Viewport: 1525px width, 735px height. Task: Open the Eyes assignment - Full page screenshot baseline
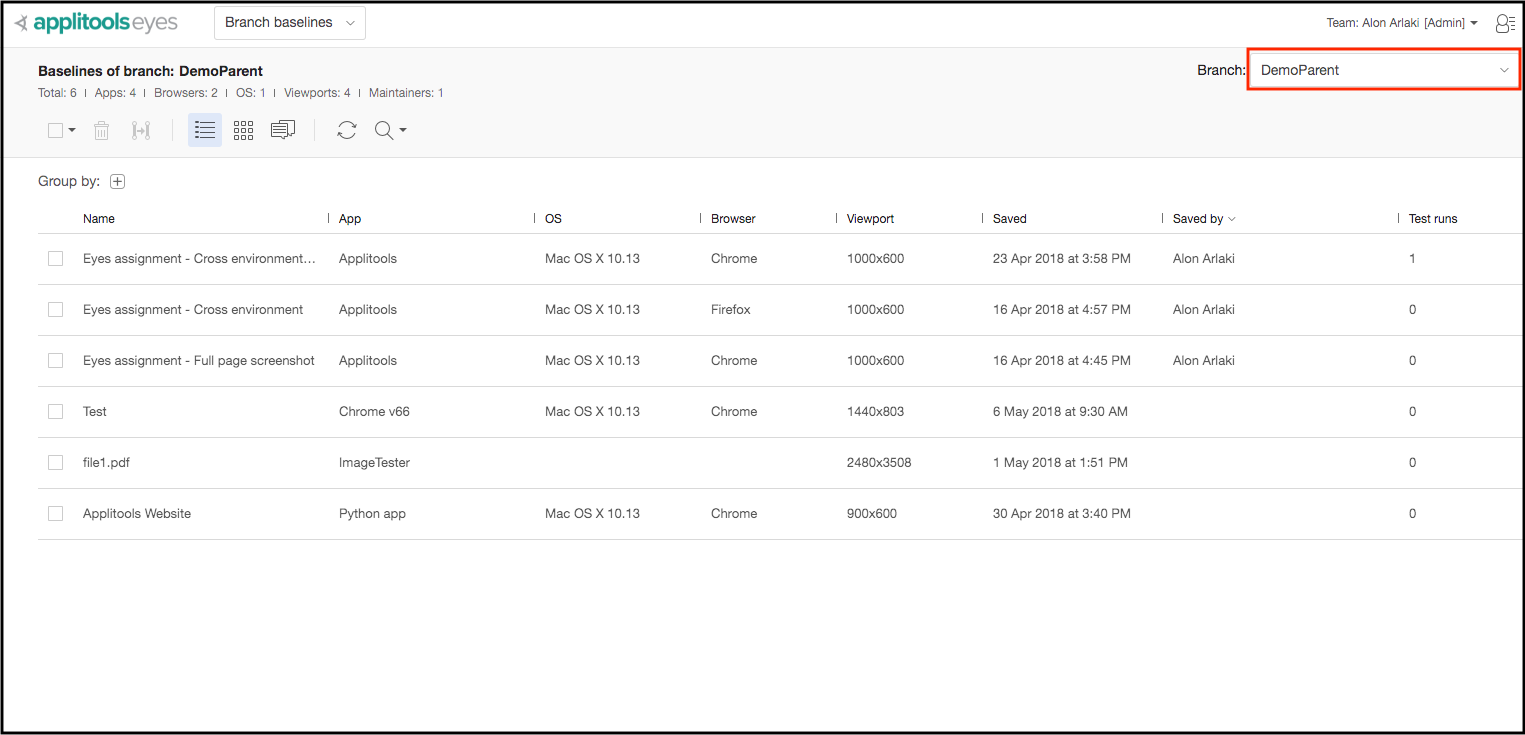pyautogui.click(x=198, y=360)
